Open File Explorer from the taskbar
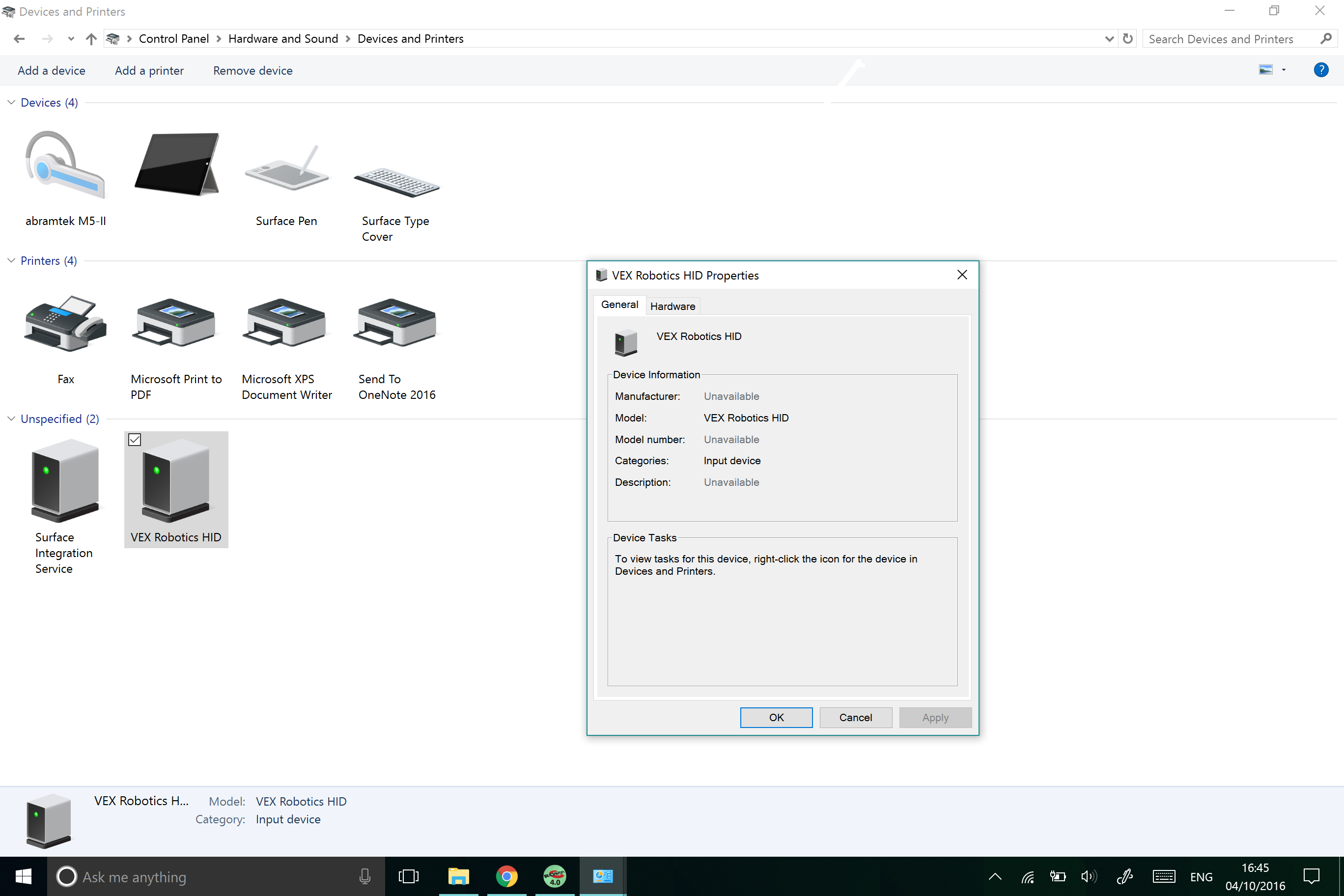Viewport: 1344px width, 896px height. [x=458, y=876]
